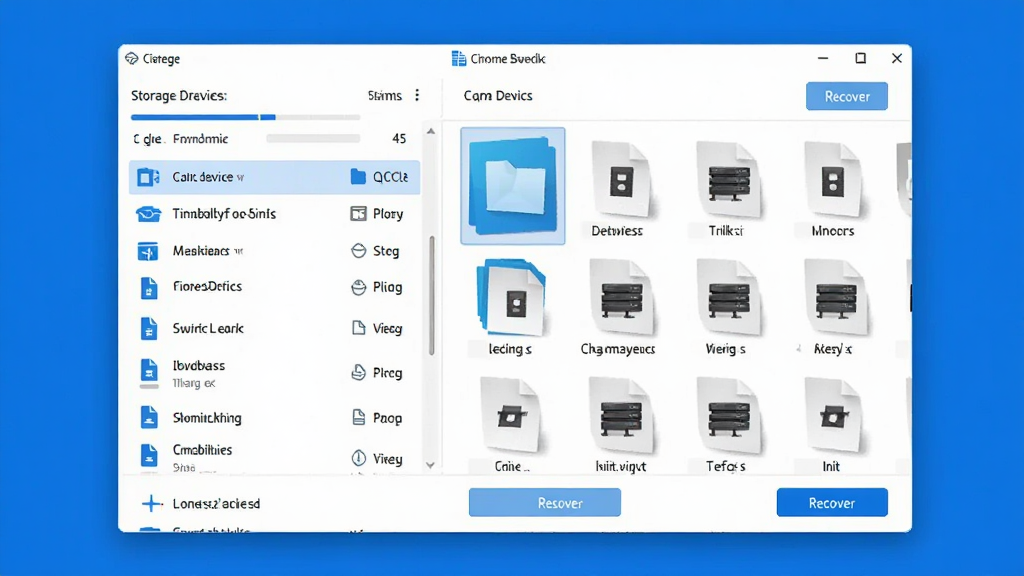Viewport: 1024px width, 576px height.
Task: Click the icon left of Tinnbaltyf oe-Sinls
Action: pos(148,214)
